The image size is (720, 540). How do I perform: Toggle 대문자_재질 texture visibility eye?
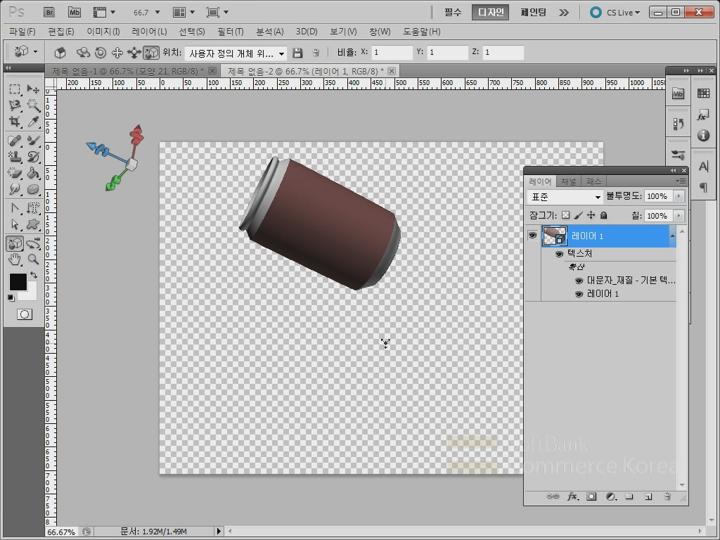(579, 281)
